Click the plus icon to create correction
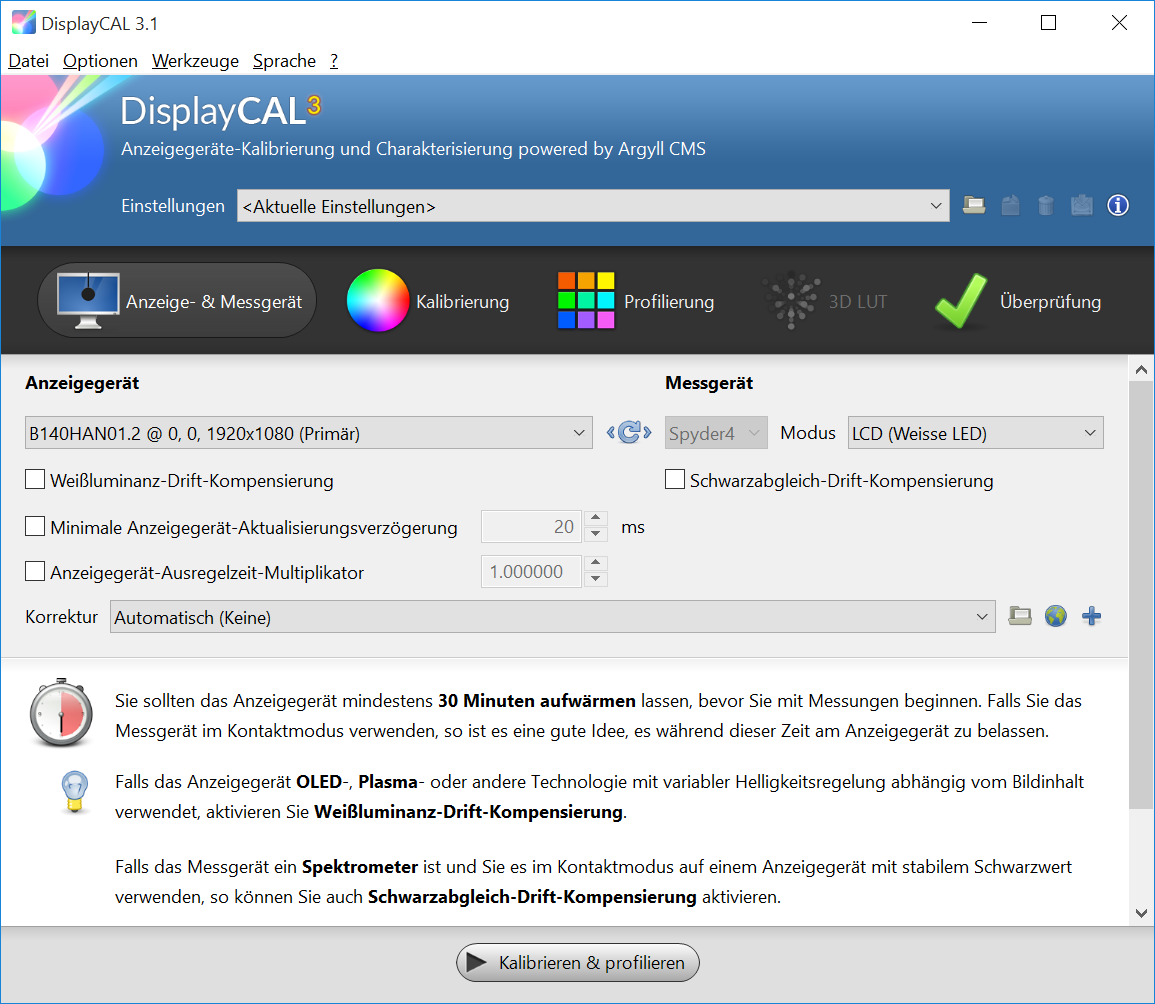 [x=1092, y=616]
